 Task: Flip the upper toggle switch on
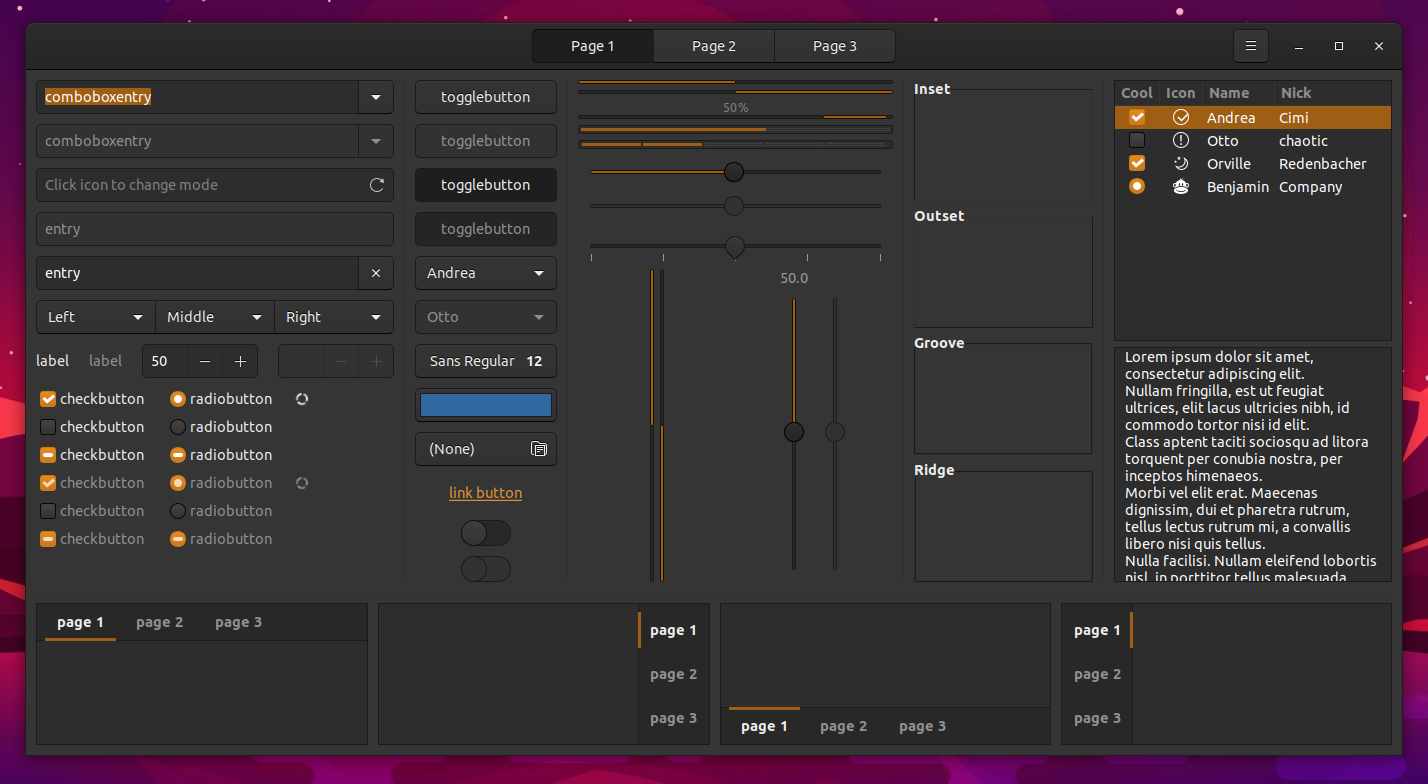[486, 533]
